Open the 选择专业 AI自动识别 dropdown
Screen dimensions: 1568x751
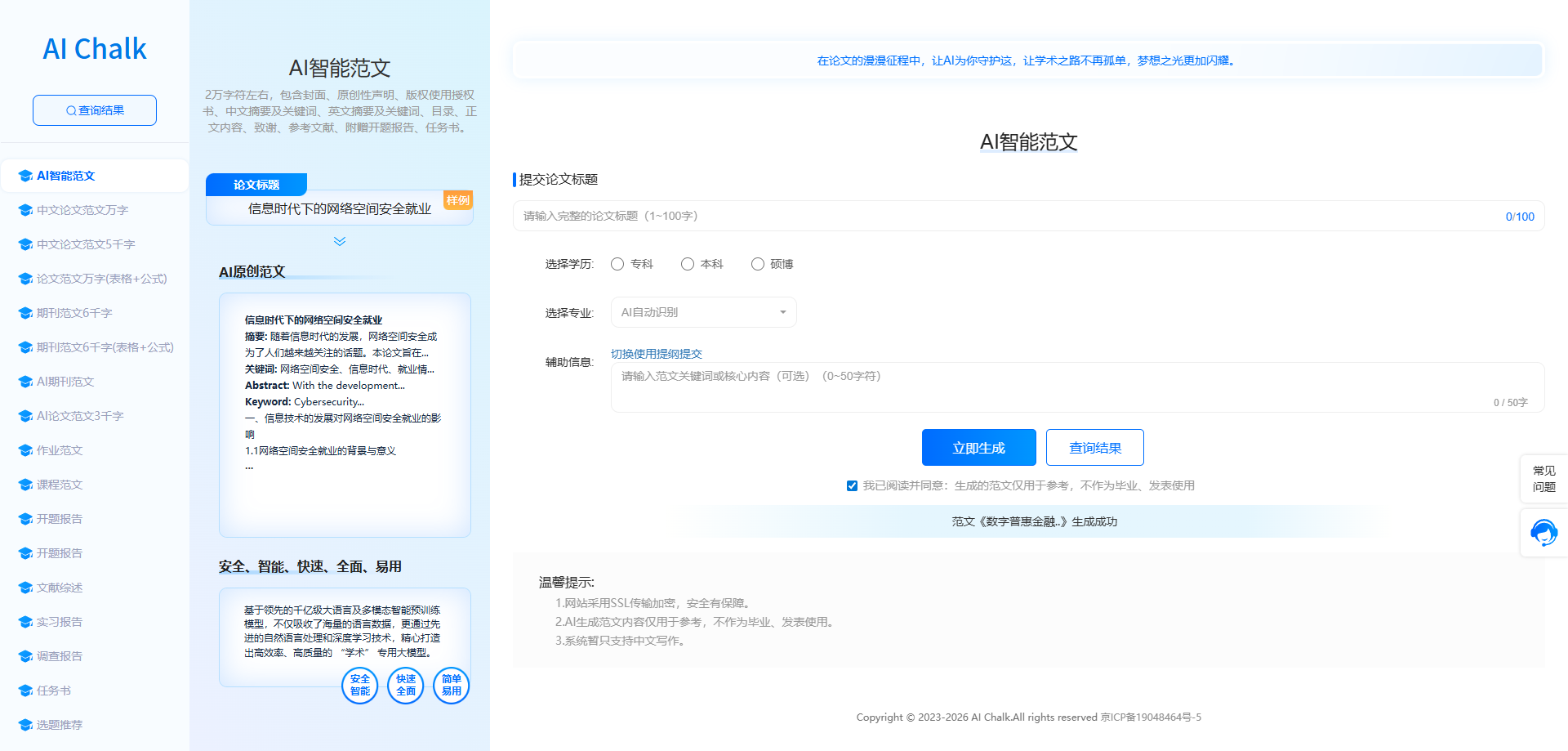click(704, 312)
